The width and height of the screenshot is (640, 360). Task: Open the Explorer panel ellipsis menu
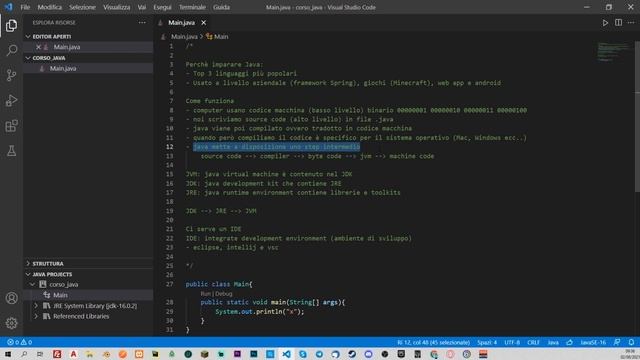pos(142,22)
